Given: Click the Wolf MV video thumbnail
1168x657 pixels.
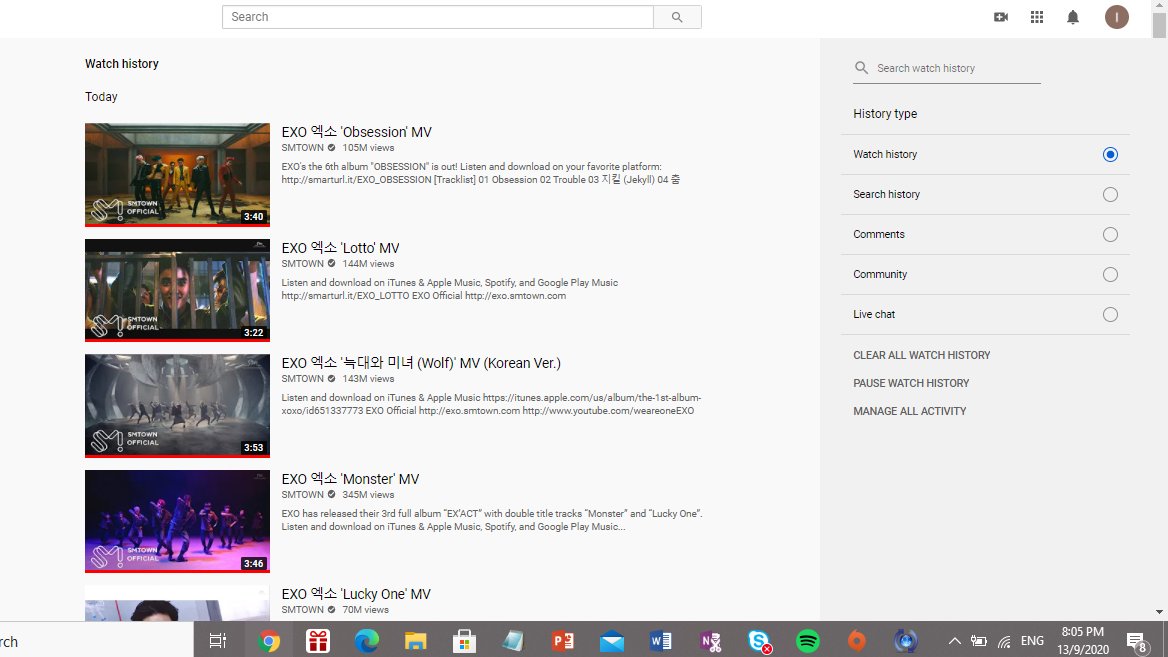Looking at the screenshot, I should pos(177,406).
